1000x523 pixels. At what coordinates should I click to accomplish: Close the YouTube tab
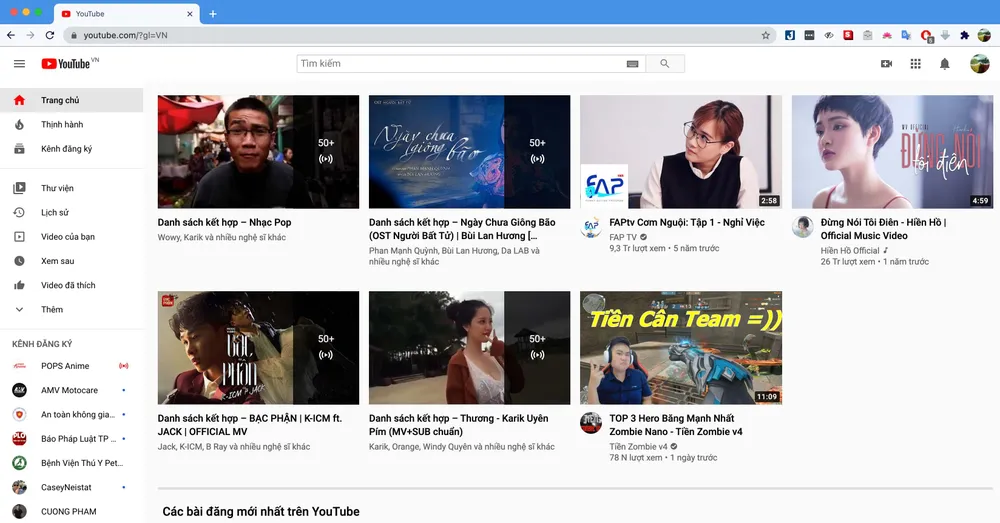(x=189, y=14)
